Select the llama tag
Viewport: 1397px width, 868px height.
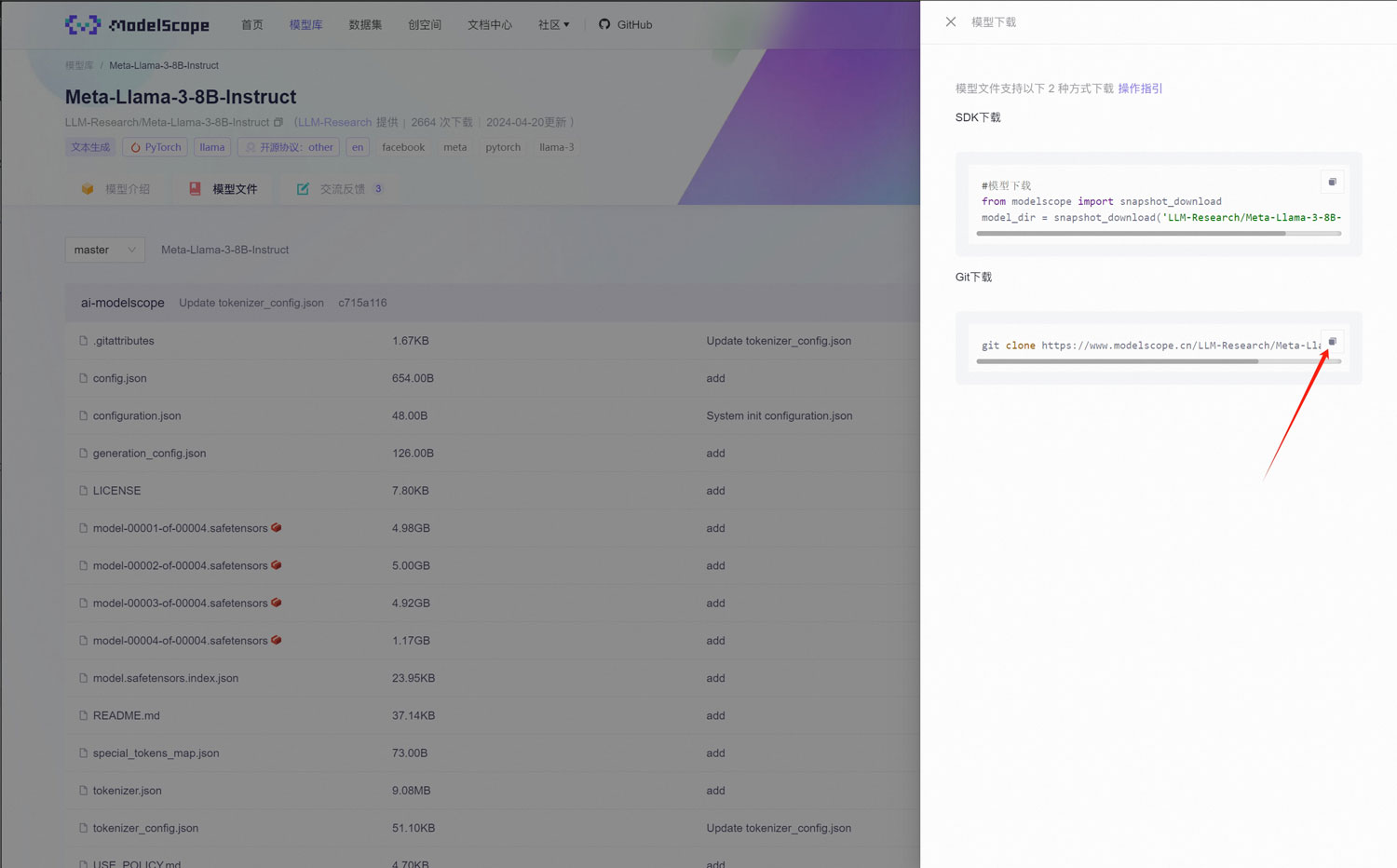click(x=212, y=147)
